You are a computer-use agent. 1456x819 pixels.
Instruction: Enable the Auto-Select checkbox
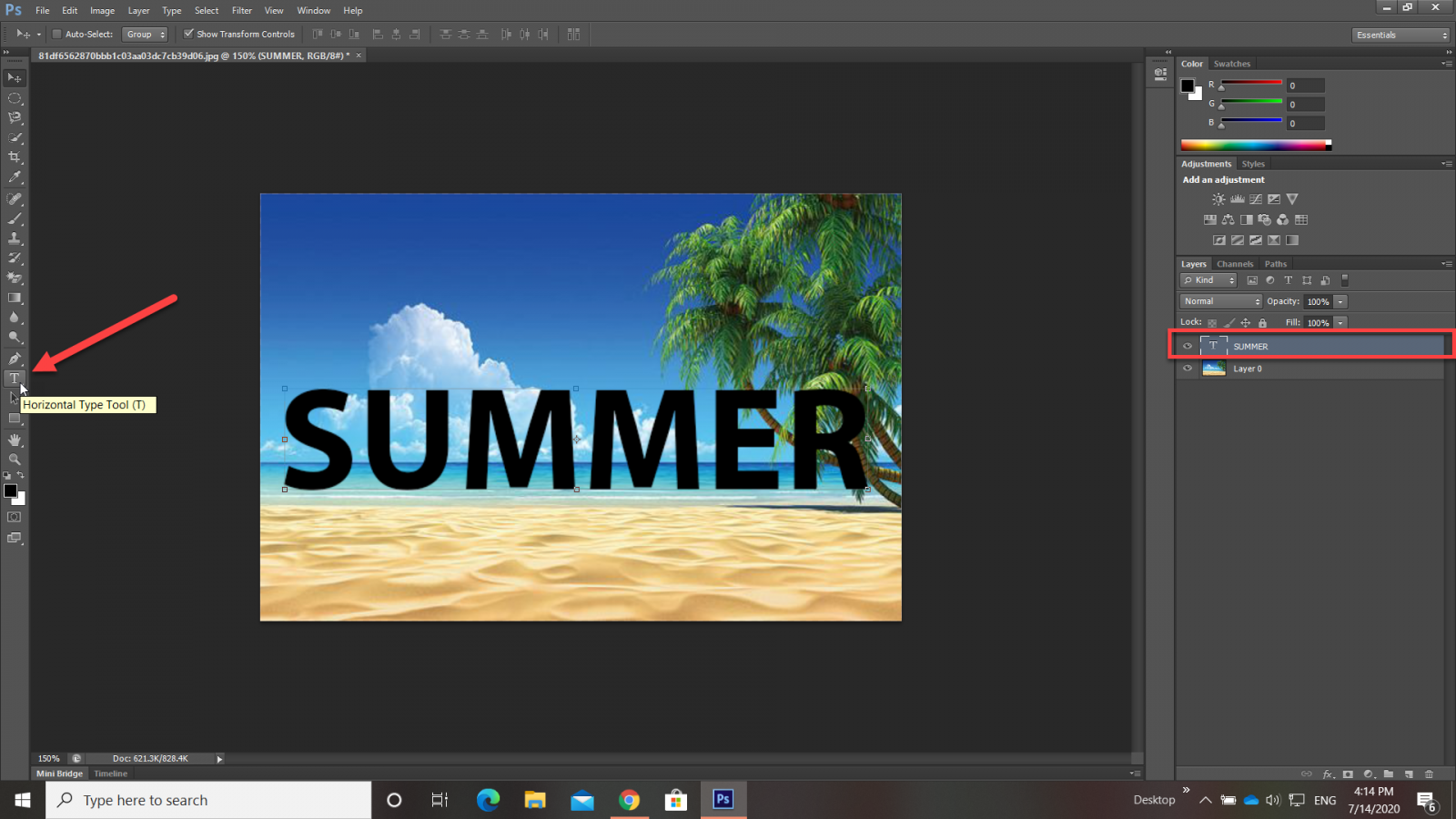pos(56,35)
